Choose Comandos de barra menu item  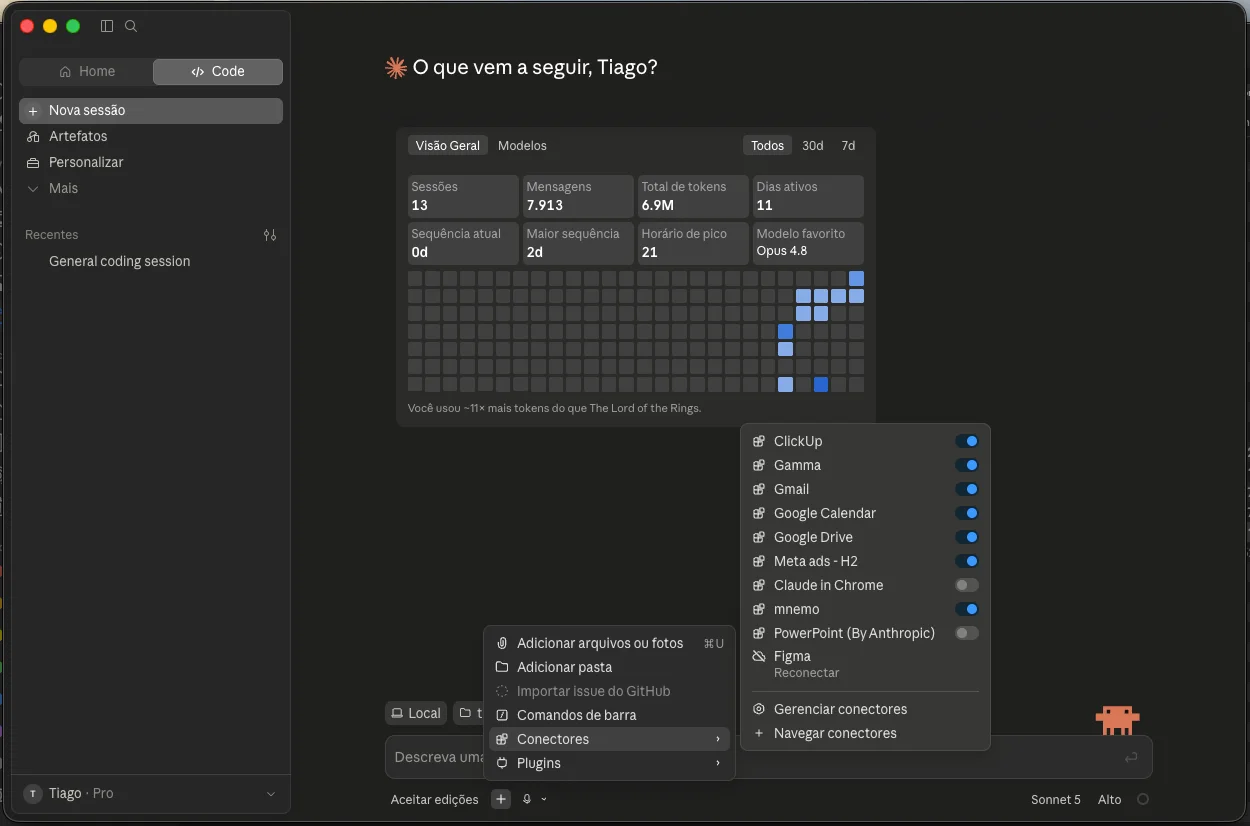(609, 715)
